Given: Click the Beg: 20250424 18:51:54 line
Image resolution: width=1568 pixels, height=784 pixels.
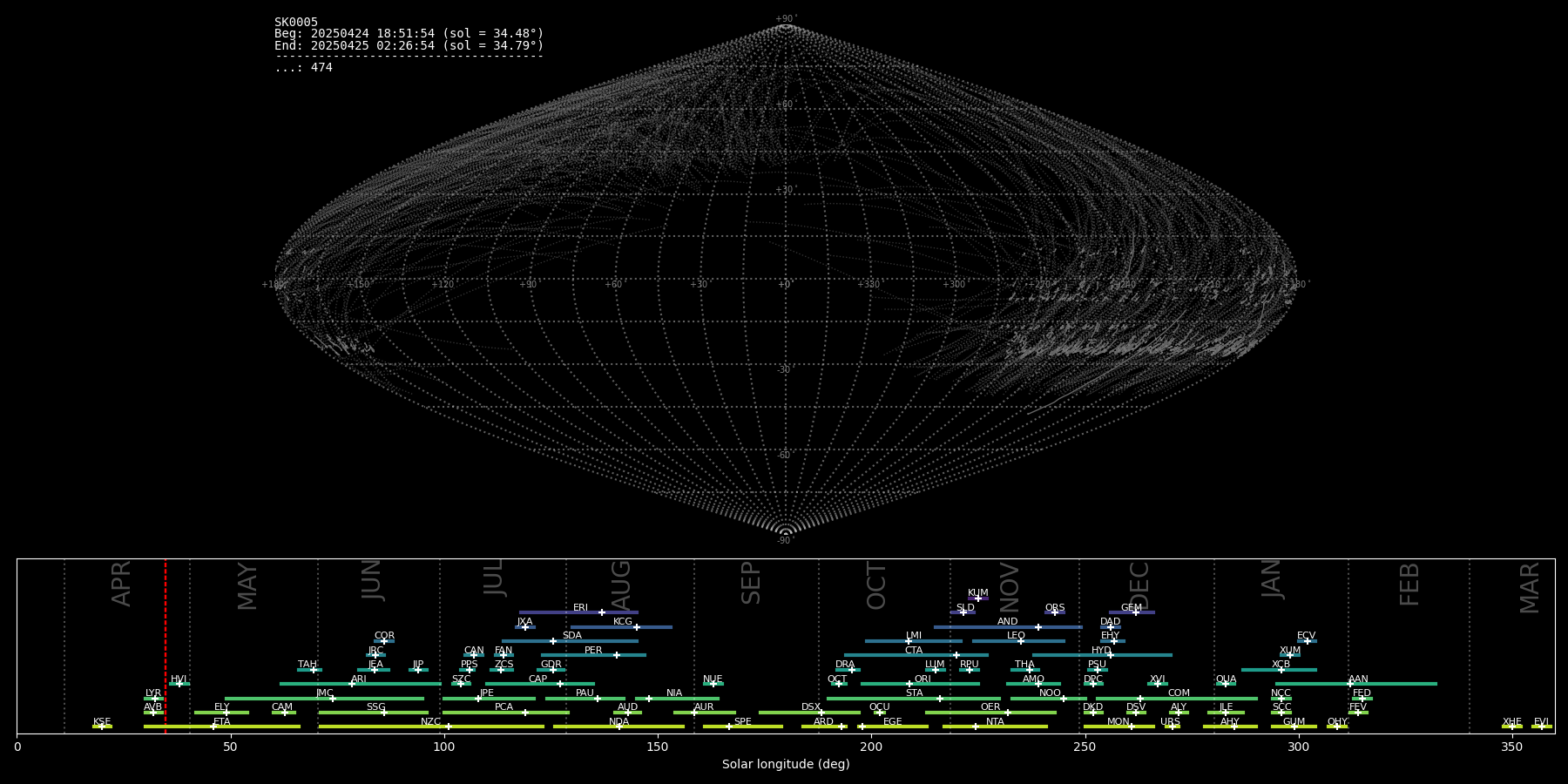Looking at the screenshot, I should (x=409, y=34).
